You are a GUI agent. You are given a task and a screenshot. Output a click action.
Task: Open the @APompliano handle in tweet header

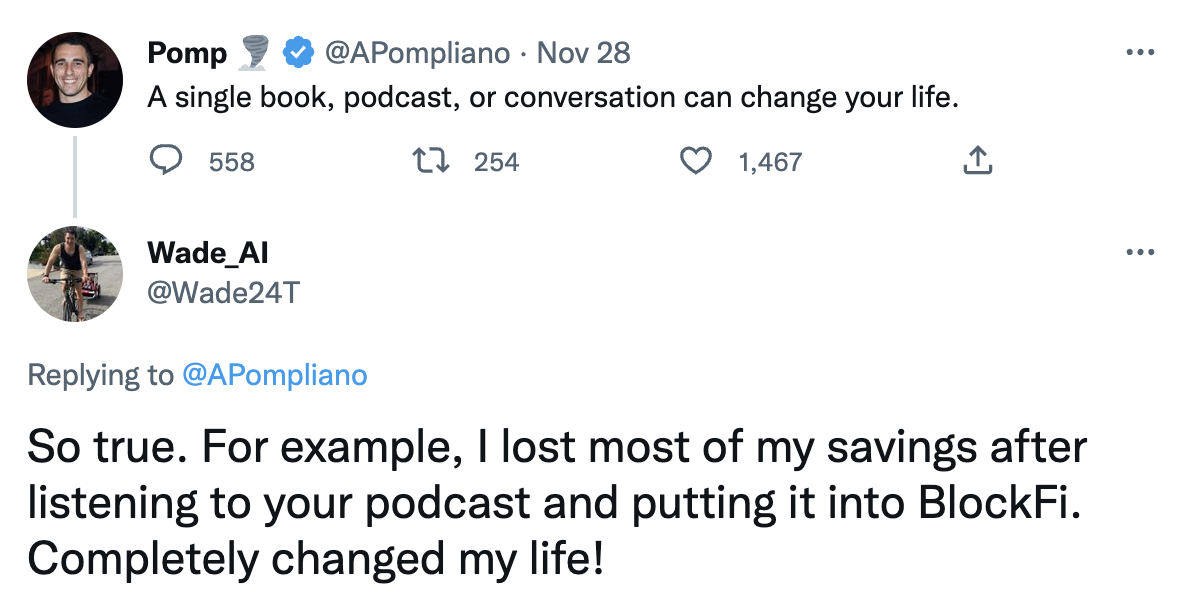coord(417,53)
